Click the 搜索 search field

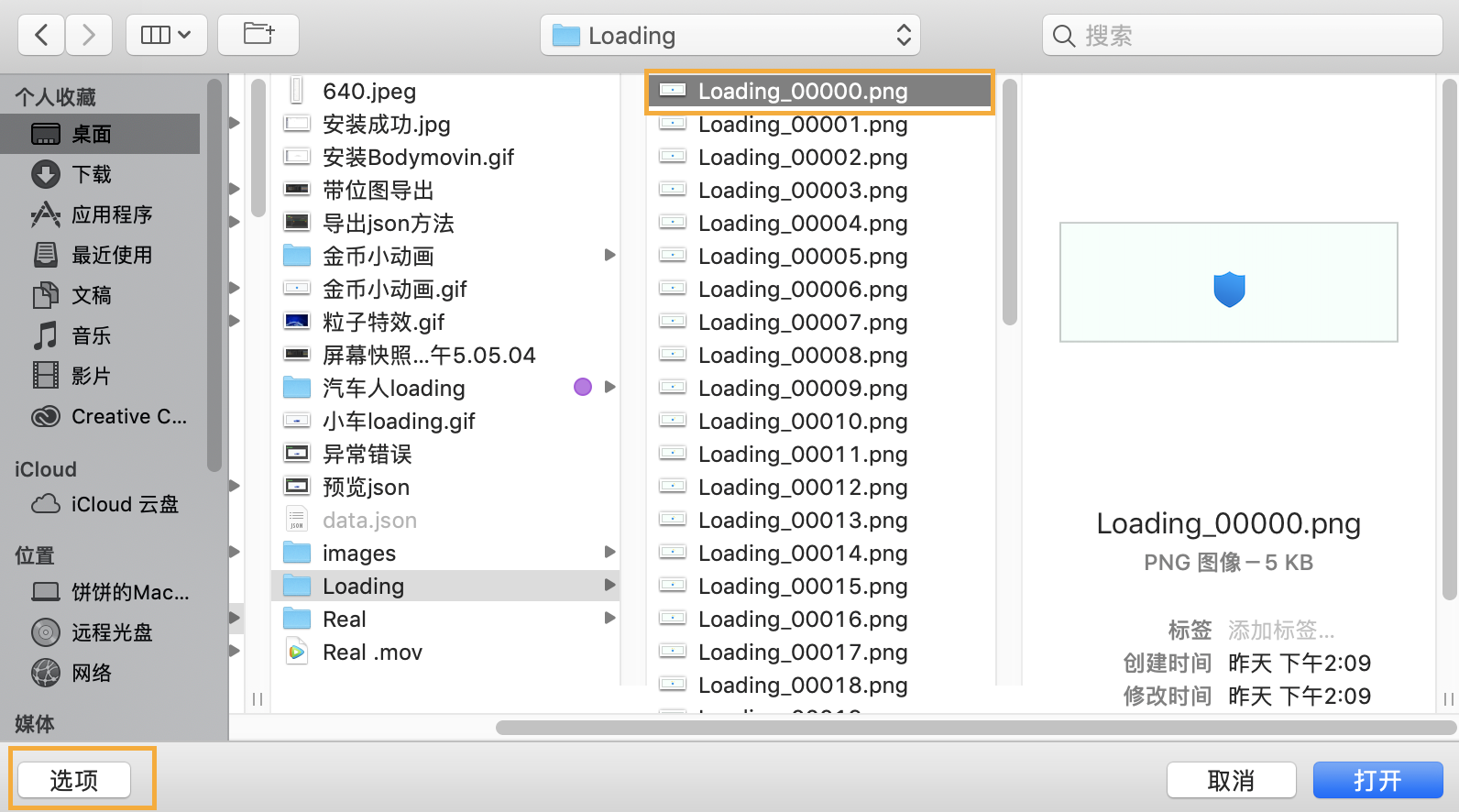tap(1242, 35)
